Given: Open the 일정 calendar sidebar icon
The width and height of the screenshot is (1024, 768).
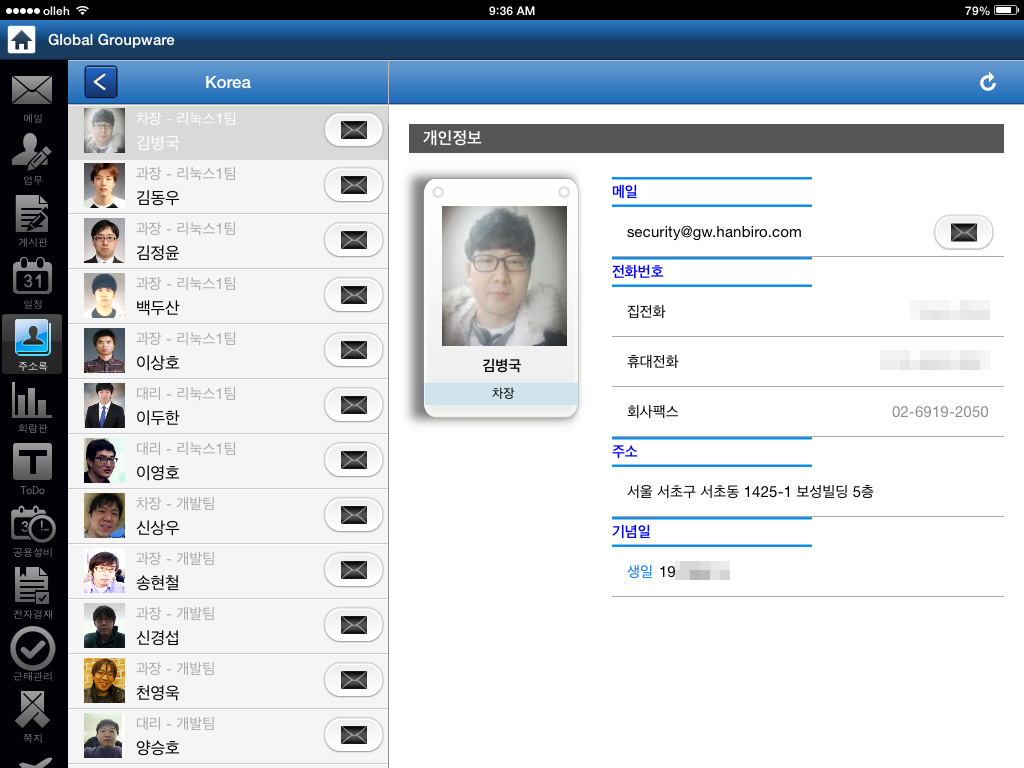Looking at the screenshot, I should click(32, 283).
